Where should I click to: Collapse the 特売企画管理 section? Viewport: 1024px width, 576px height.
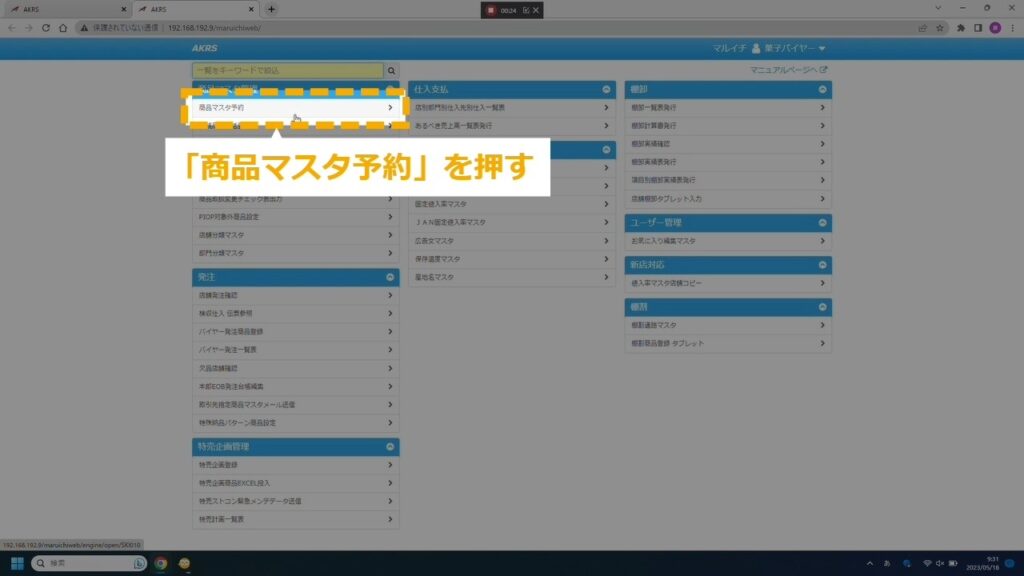pos(390,446)
